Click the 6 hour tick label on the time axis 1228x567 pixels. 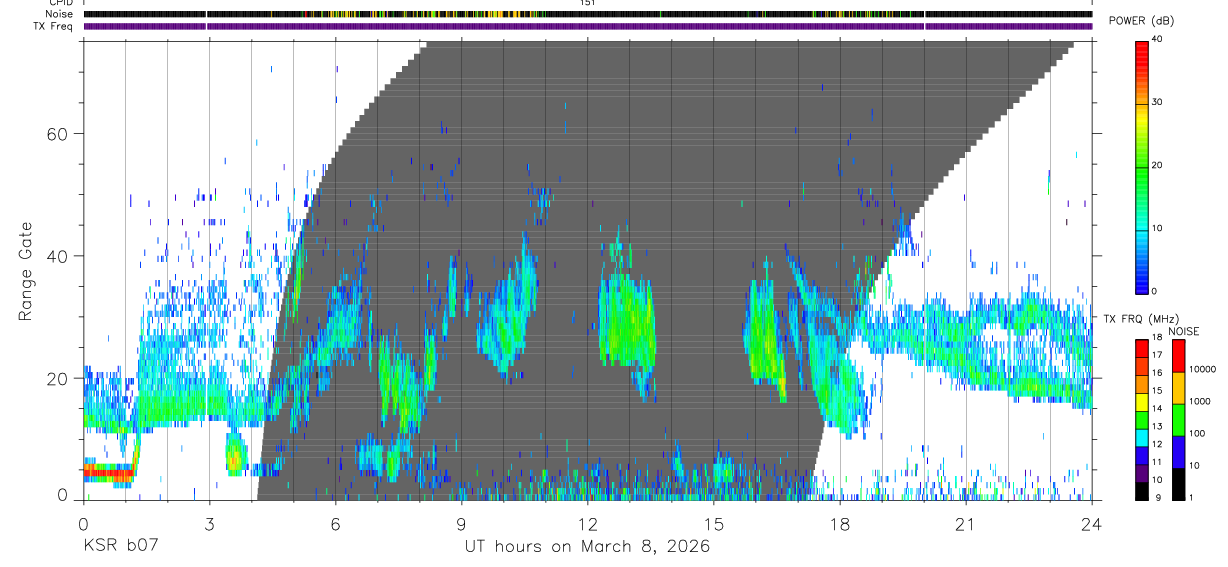(x=335, y=523)
